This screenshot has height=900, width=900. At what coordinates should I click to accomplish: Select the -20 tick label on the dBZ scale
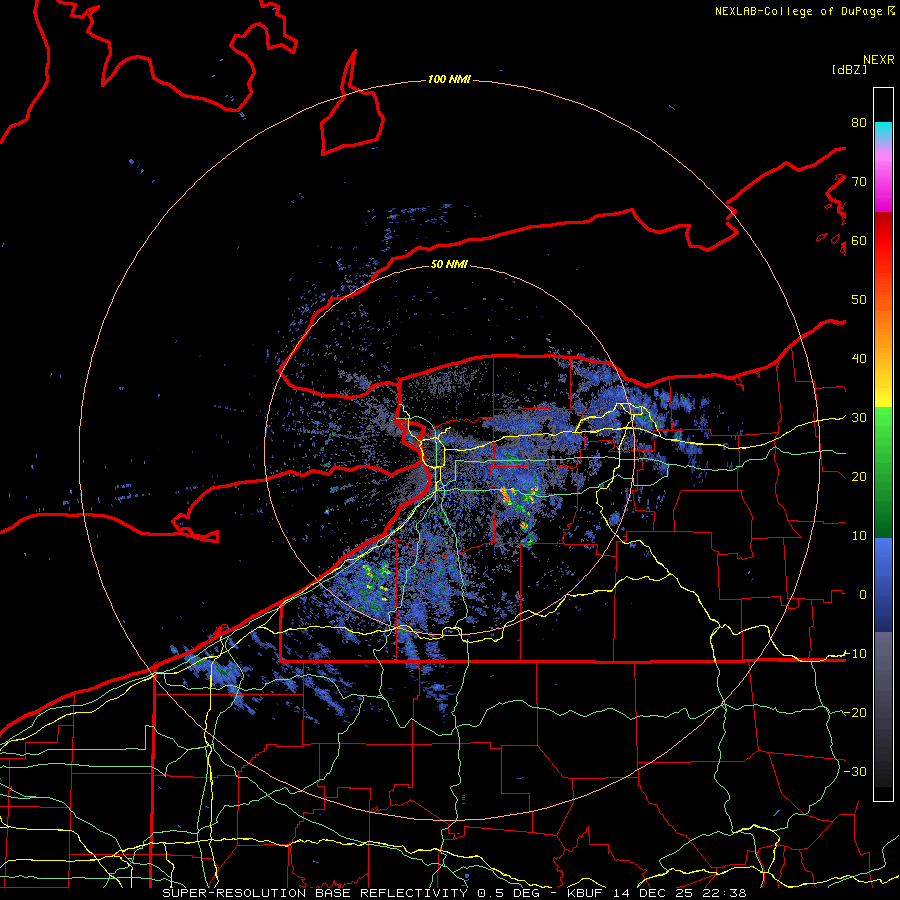pos(855,713)
